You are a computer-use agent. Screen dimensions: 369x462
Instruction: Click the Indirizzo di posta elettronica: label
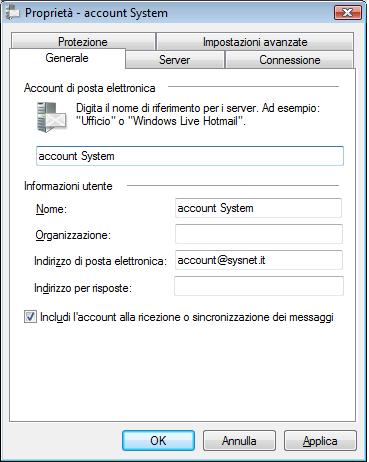(100, 261)
